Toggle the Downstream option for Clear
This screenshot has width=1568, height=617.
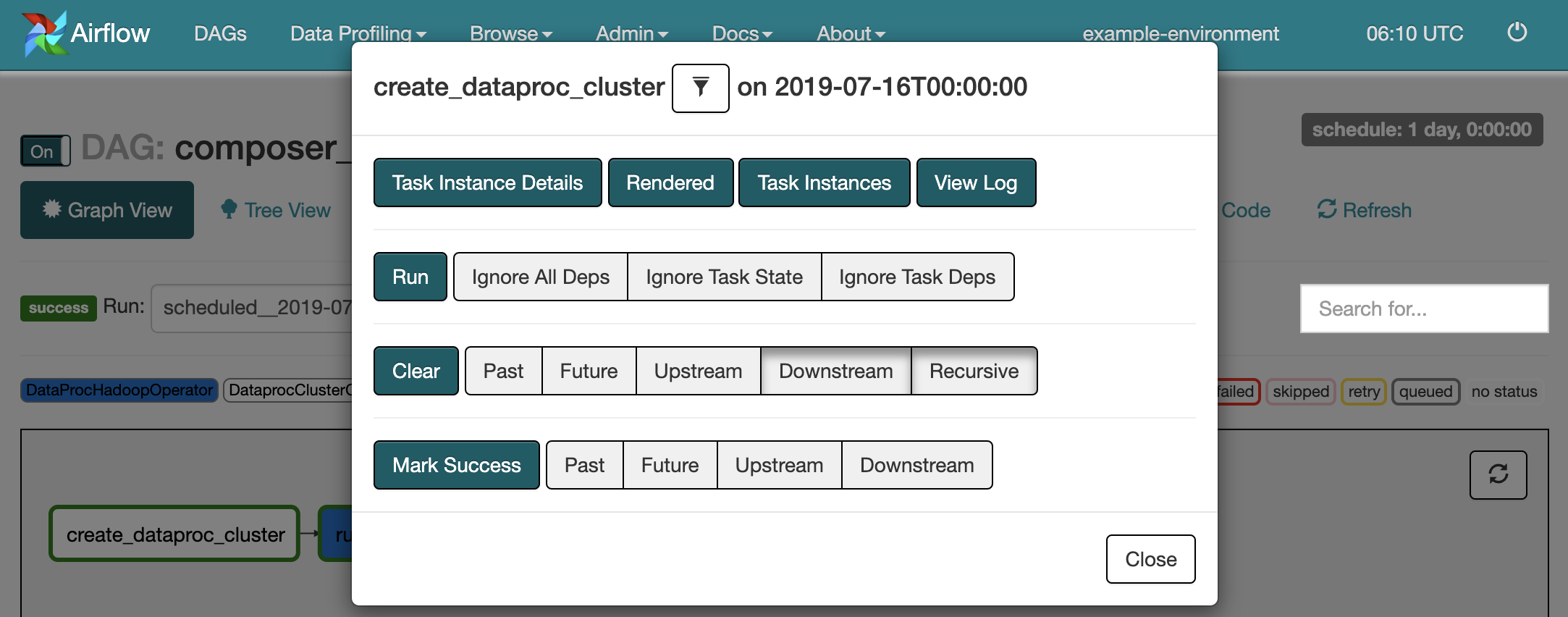tap(835, 371)
